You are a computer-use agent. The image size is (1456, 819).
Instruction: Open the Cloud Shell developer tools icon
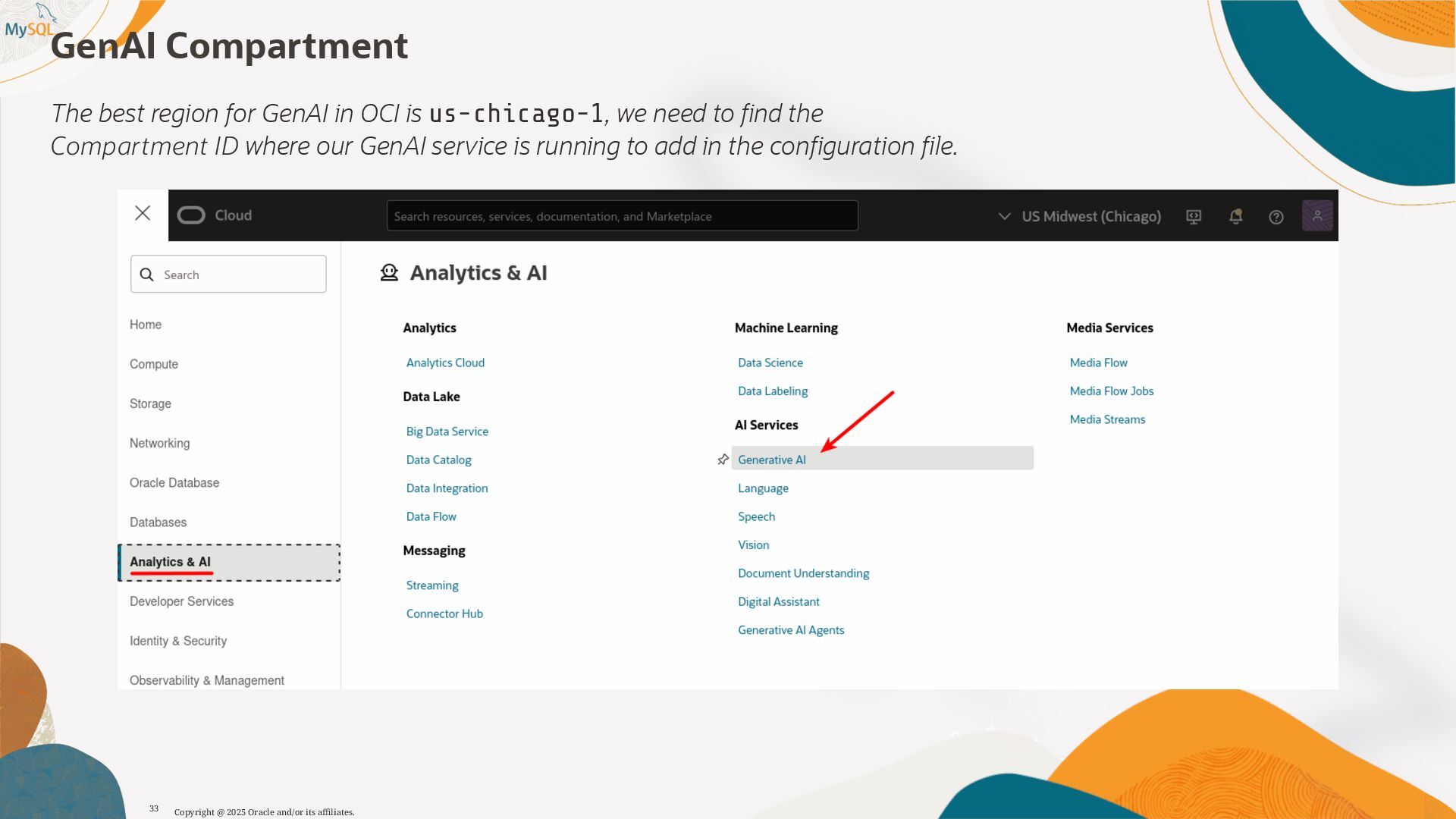1194,217
